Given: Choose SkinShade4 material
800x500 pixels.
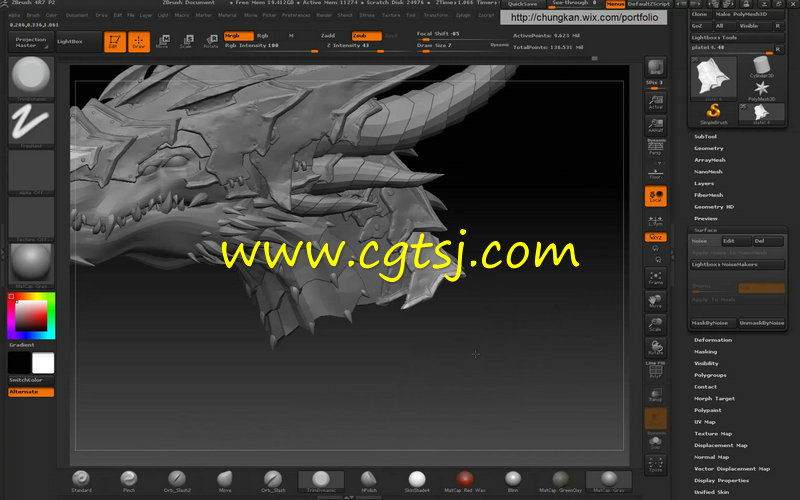Looking at the screenshot, I should coord(417,482).
